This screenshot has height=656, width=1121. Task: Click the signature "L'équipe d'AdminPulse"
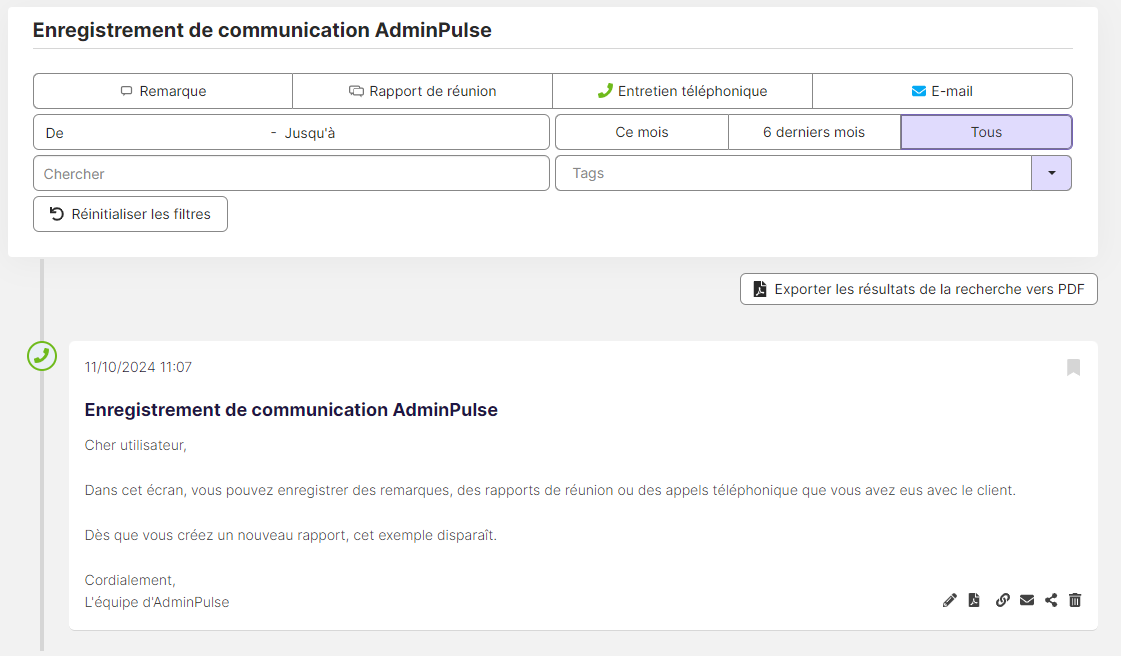(157, 602)
